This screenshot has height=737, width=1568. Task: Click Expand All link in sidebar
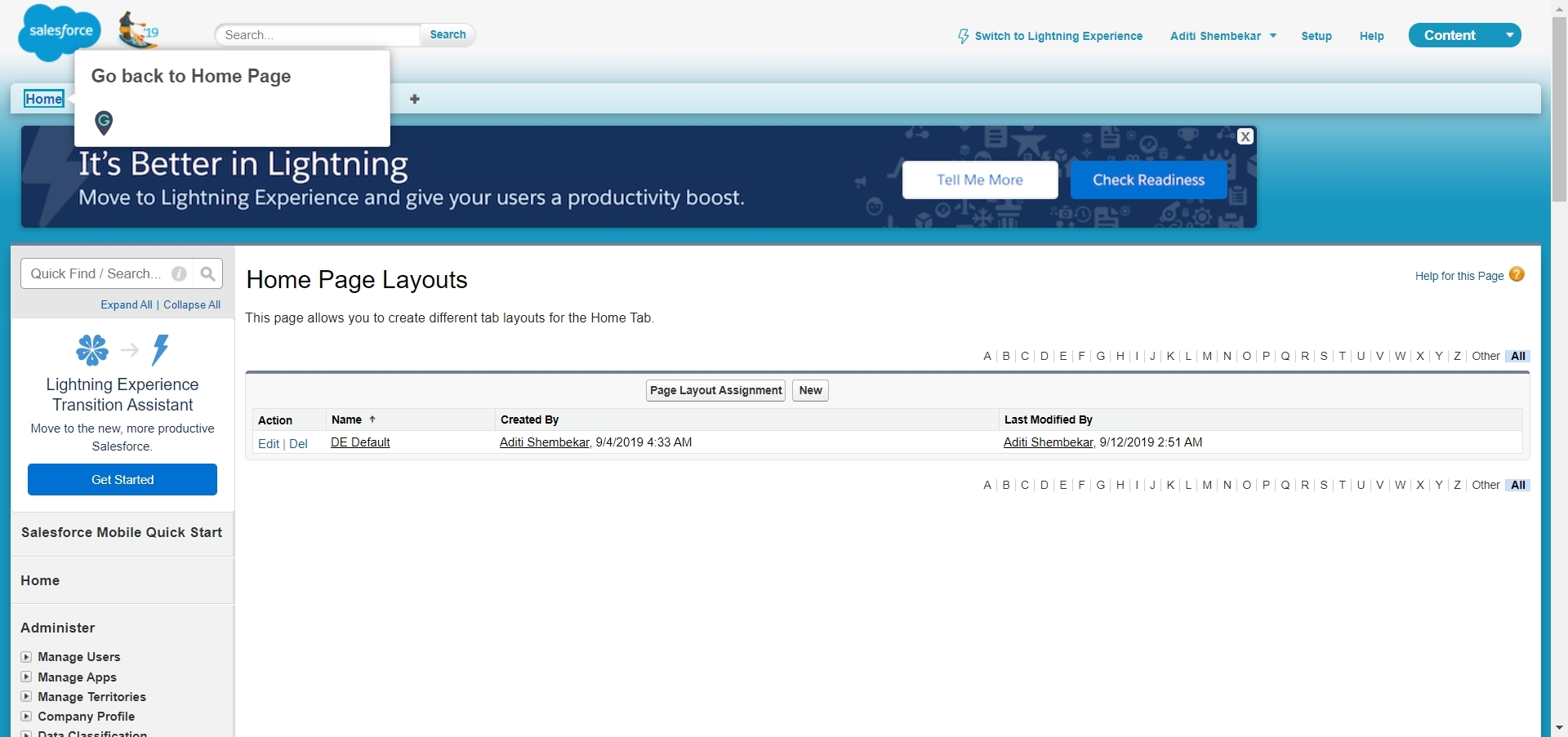click(x=127, y=304)
